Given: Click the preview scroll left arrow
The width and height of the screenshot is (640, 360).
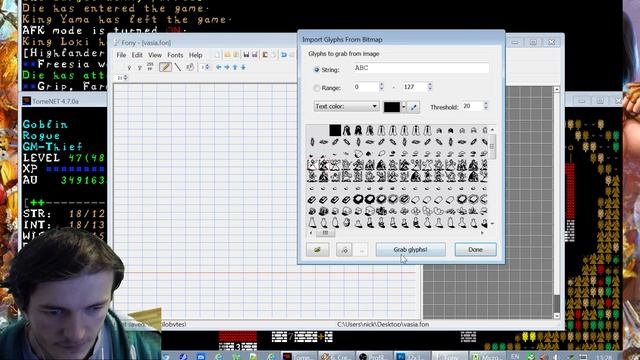Looking at the screenshot, I should [x=311, y=233].
